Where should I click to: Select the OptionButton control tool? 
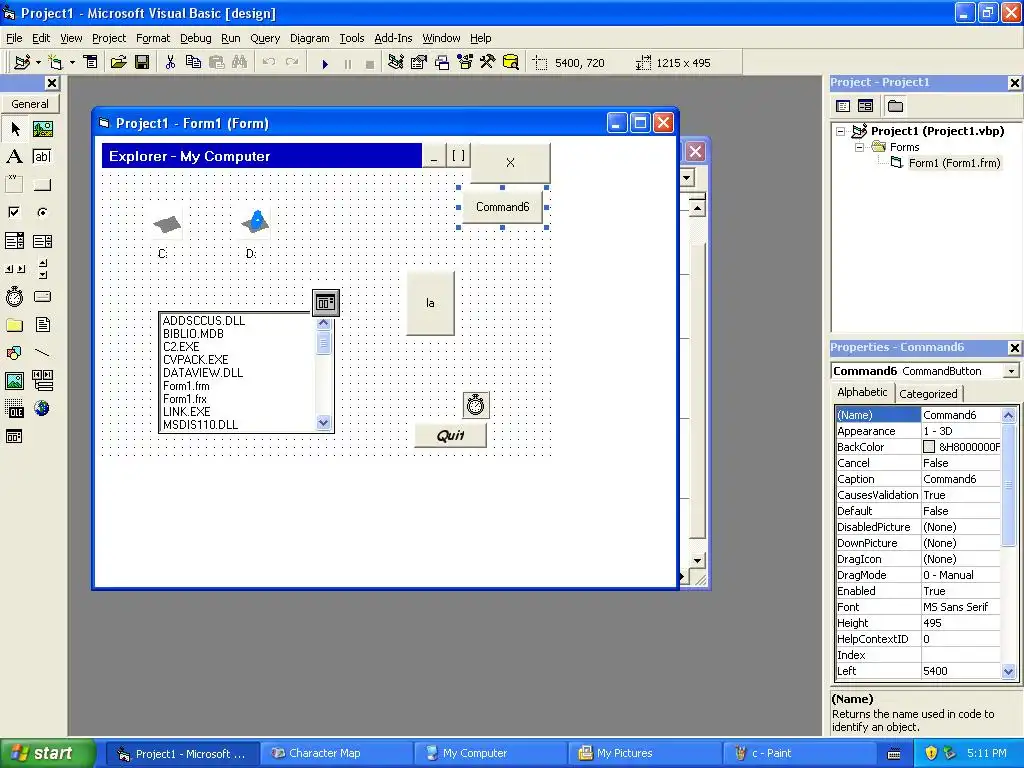(x=42, y=213)
